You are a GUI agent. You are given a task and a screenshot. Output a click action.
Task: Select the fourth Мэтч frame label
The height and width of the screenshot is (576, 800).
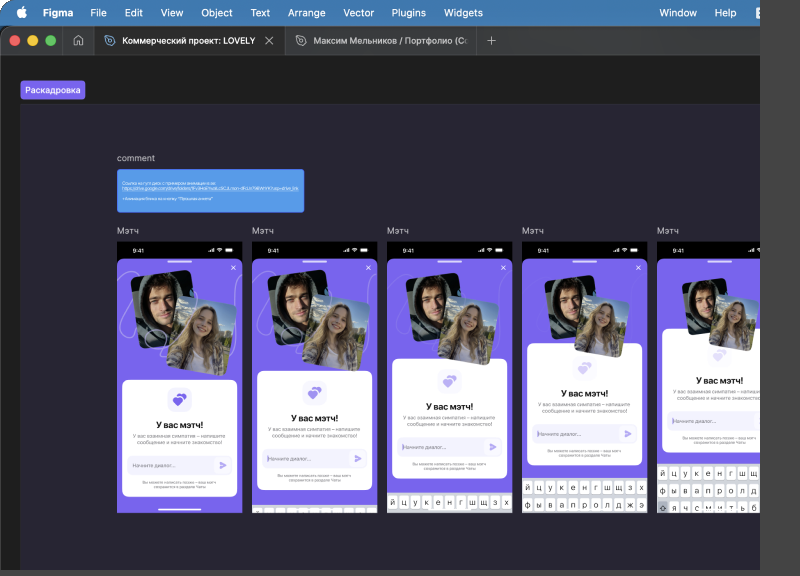coord(533,231)
